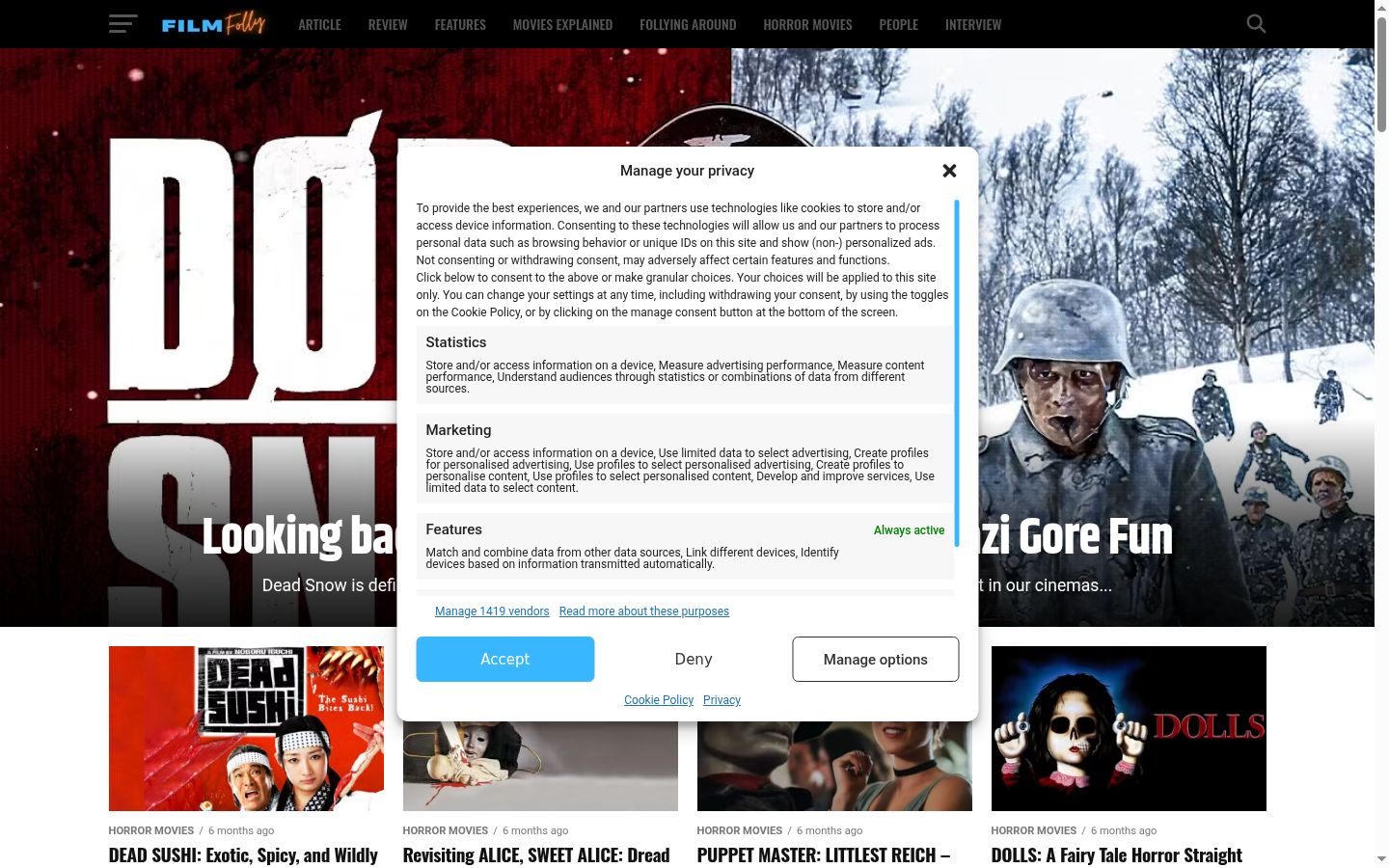Open Manage options for cookies

pos(876,659)
